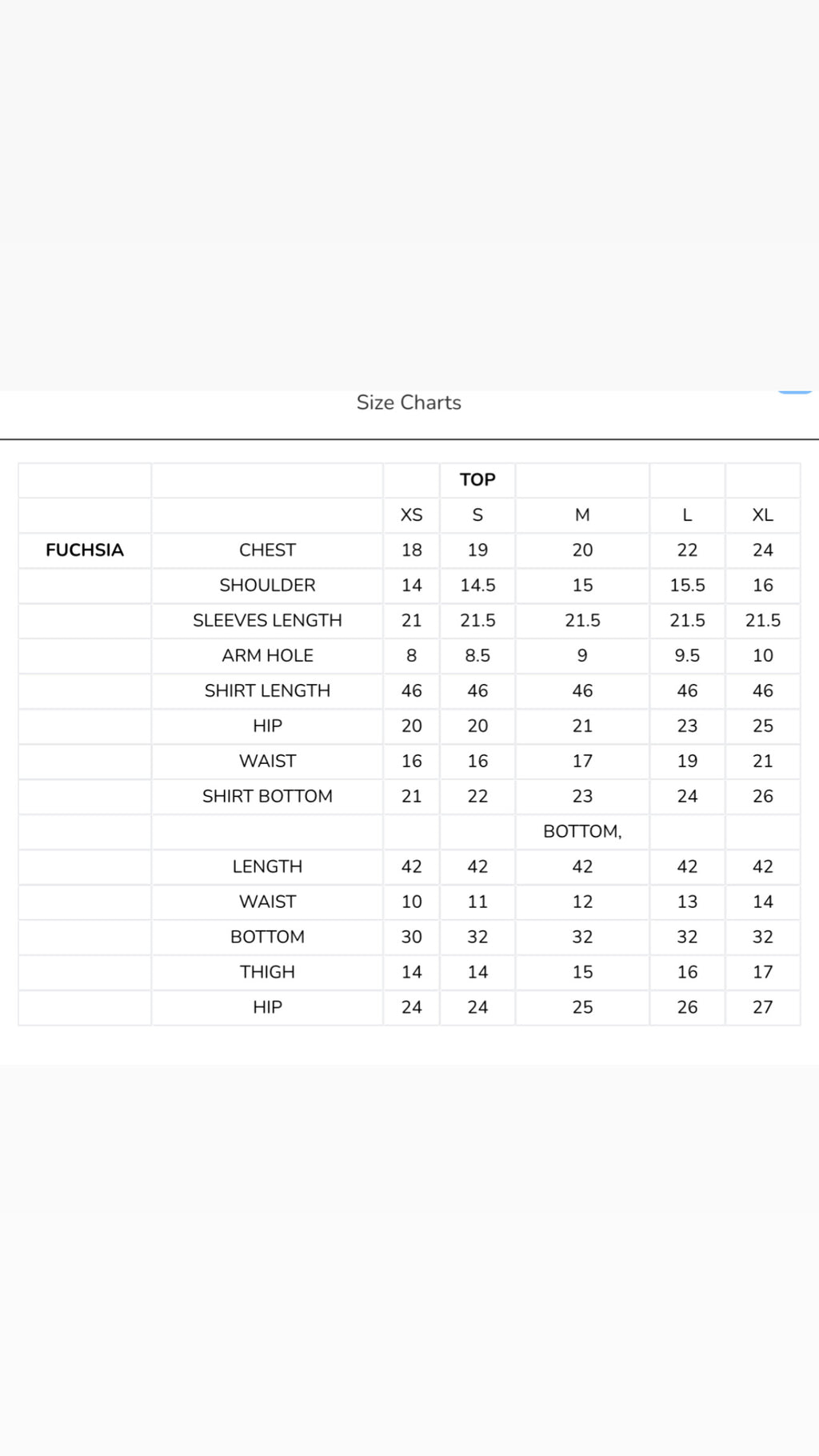The width and height of the screenshot is (819, 1456).
Task: Select the bottom value 30 for XS
Action: coord(411,937)
